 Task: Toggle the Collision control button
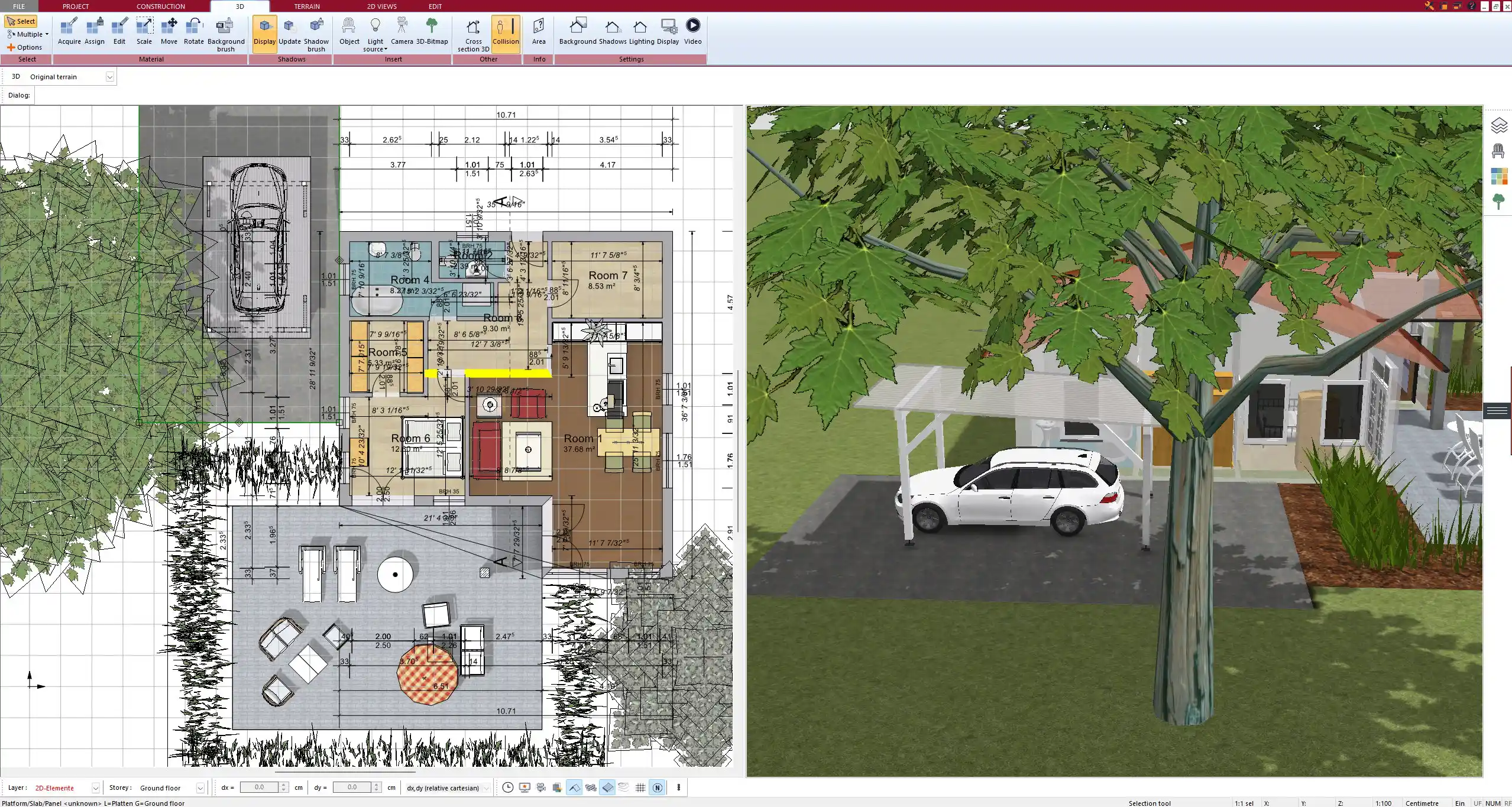[x=506, y=33]
